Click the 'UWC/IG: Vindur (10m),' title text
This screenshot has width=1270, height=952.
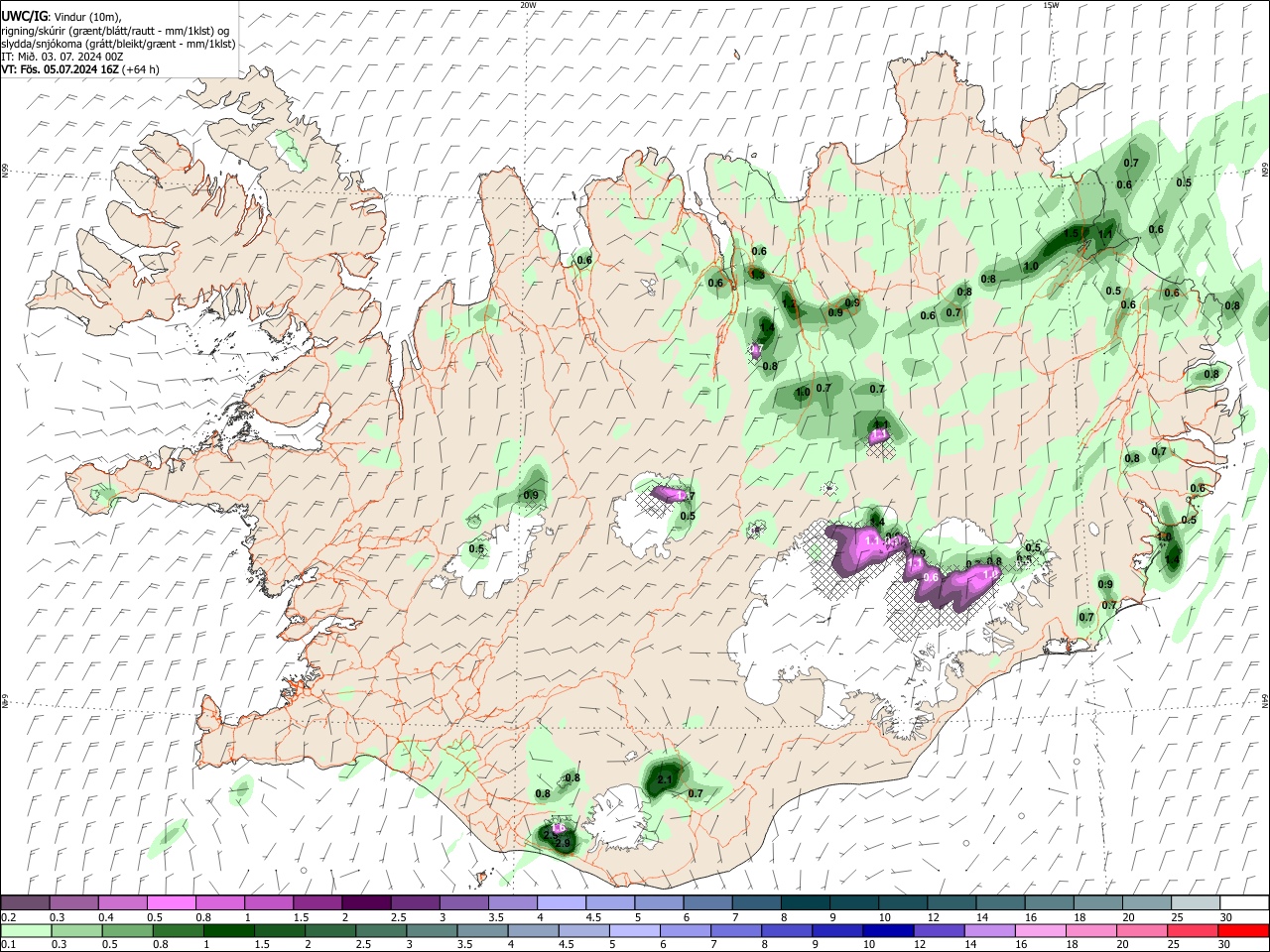(x=61, y=17)
